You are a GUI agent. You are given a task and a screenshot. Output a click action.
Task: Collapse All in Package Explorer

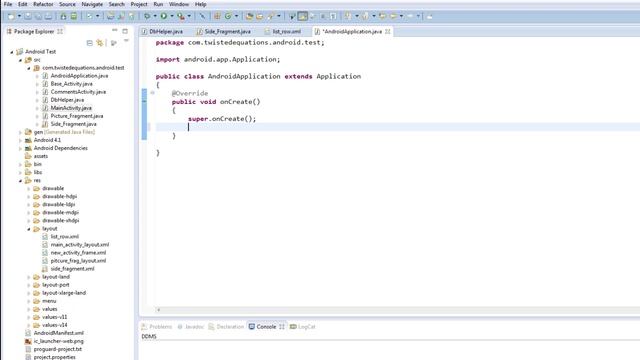[x=89, y=43]
